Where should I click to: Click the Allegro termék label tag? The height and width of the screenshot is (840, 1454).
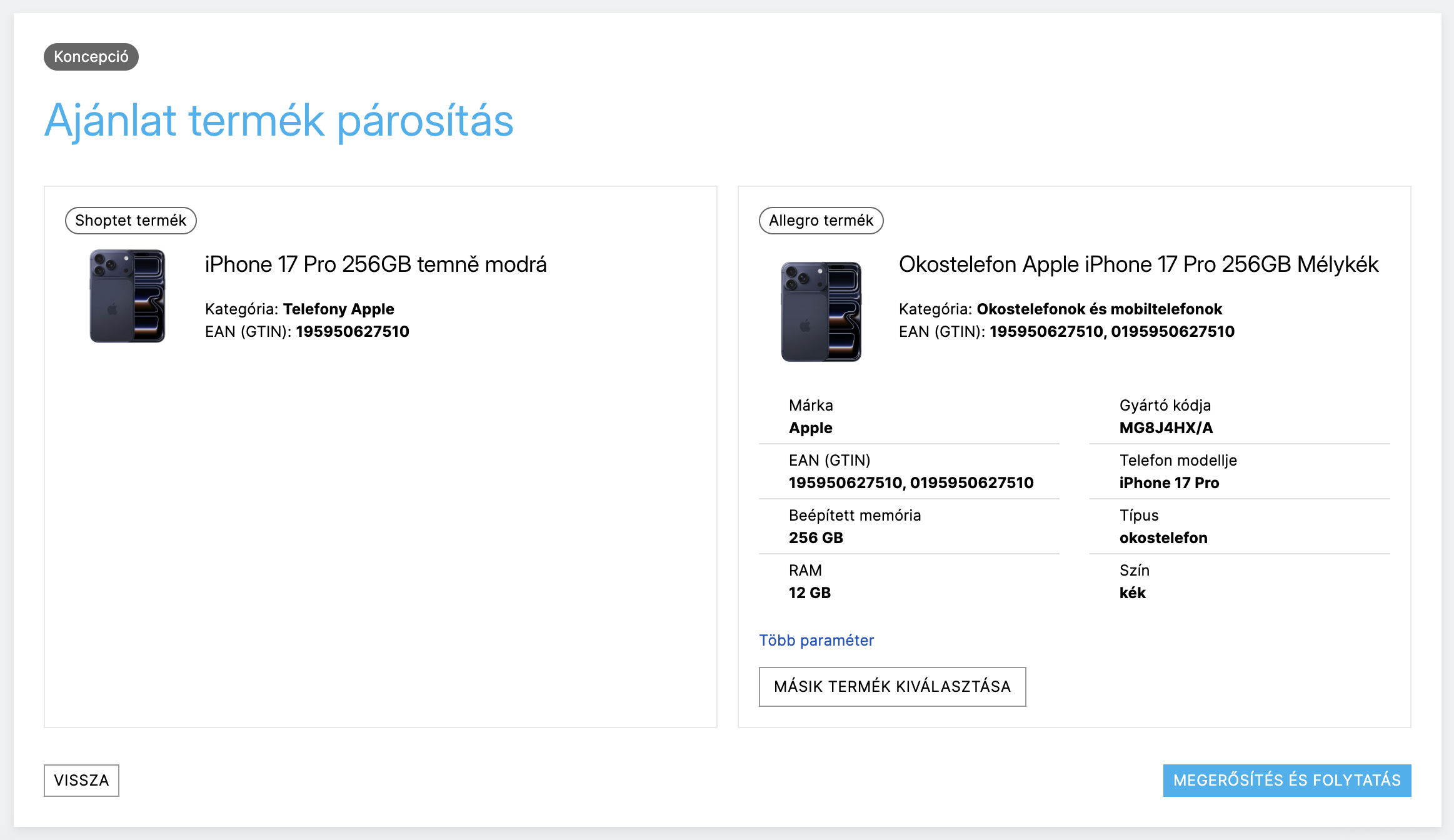(x=821, y=221)
